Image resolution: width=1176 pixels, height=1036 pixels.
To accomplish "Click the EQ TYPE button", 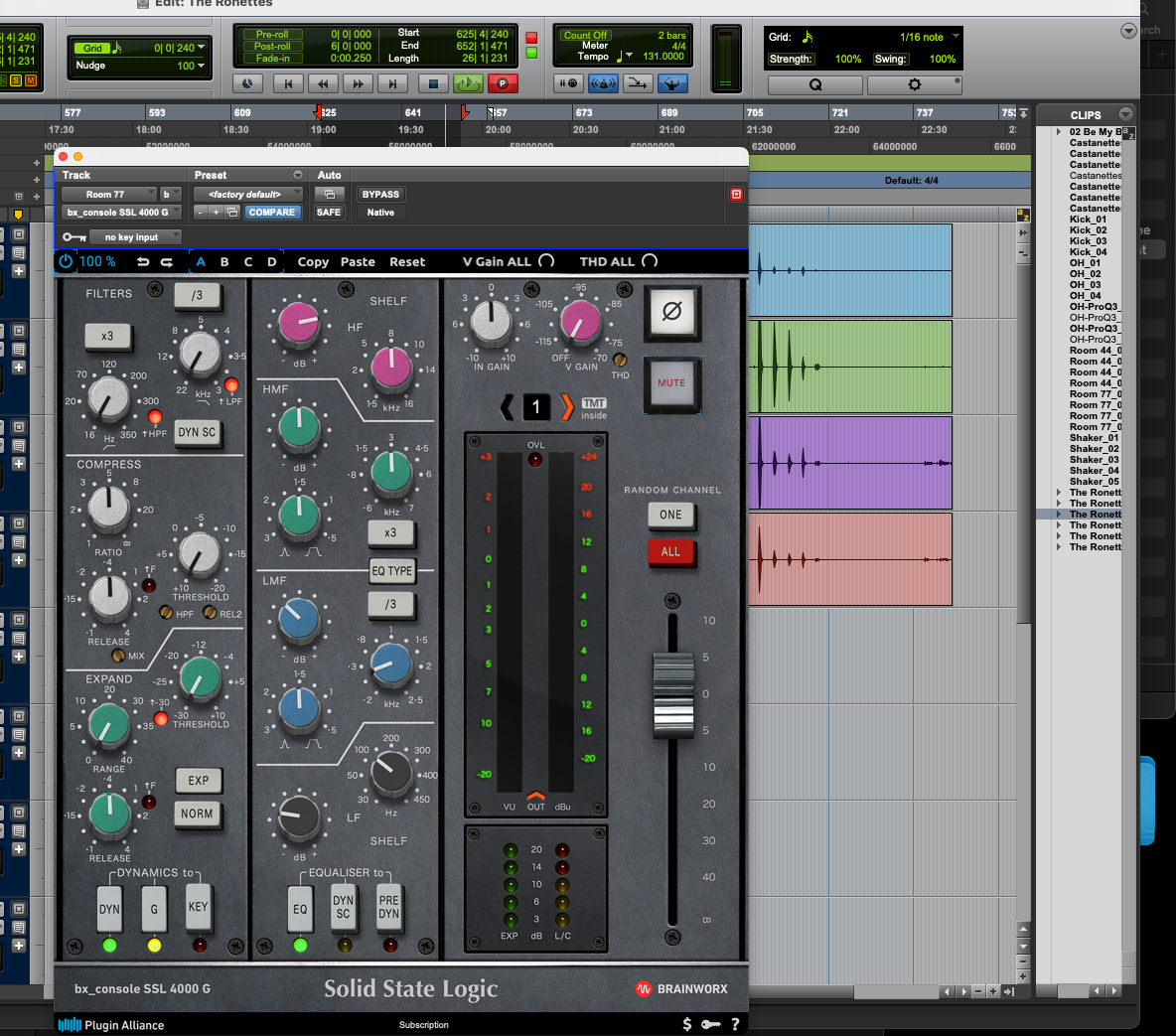I will point(391,571).
